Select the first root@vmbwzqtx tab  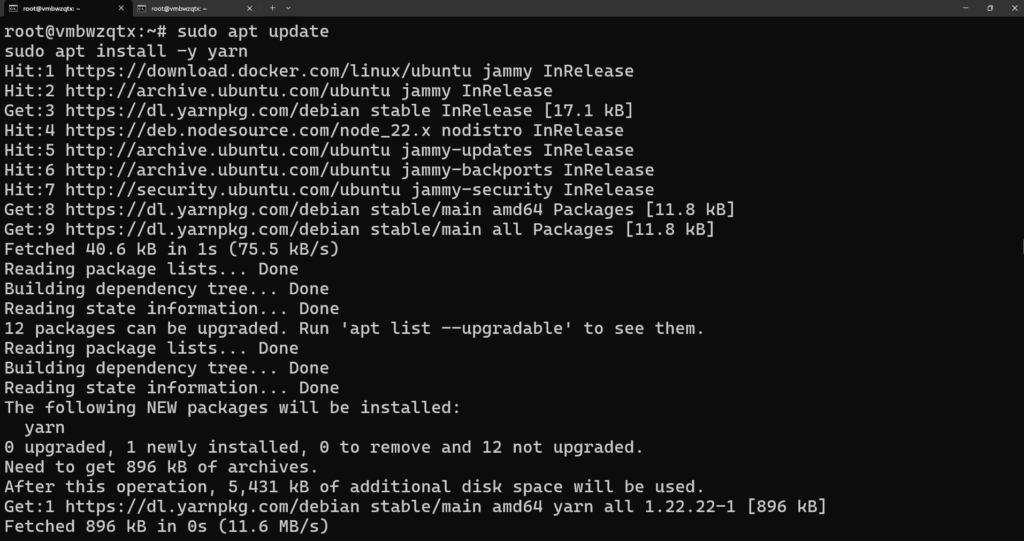[x=66, y=8]
